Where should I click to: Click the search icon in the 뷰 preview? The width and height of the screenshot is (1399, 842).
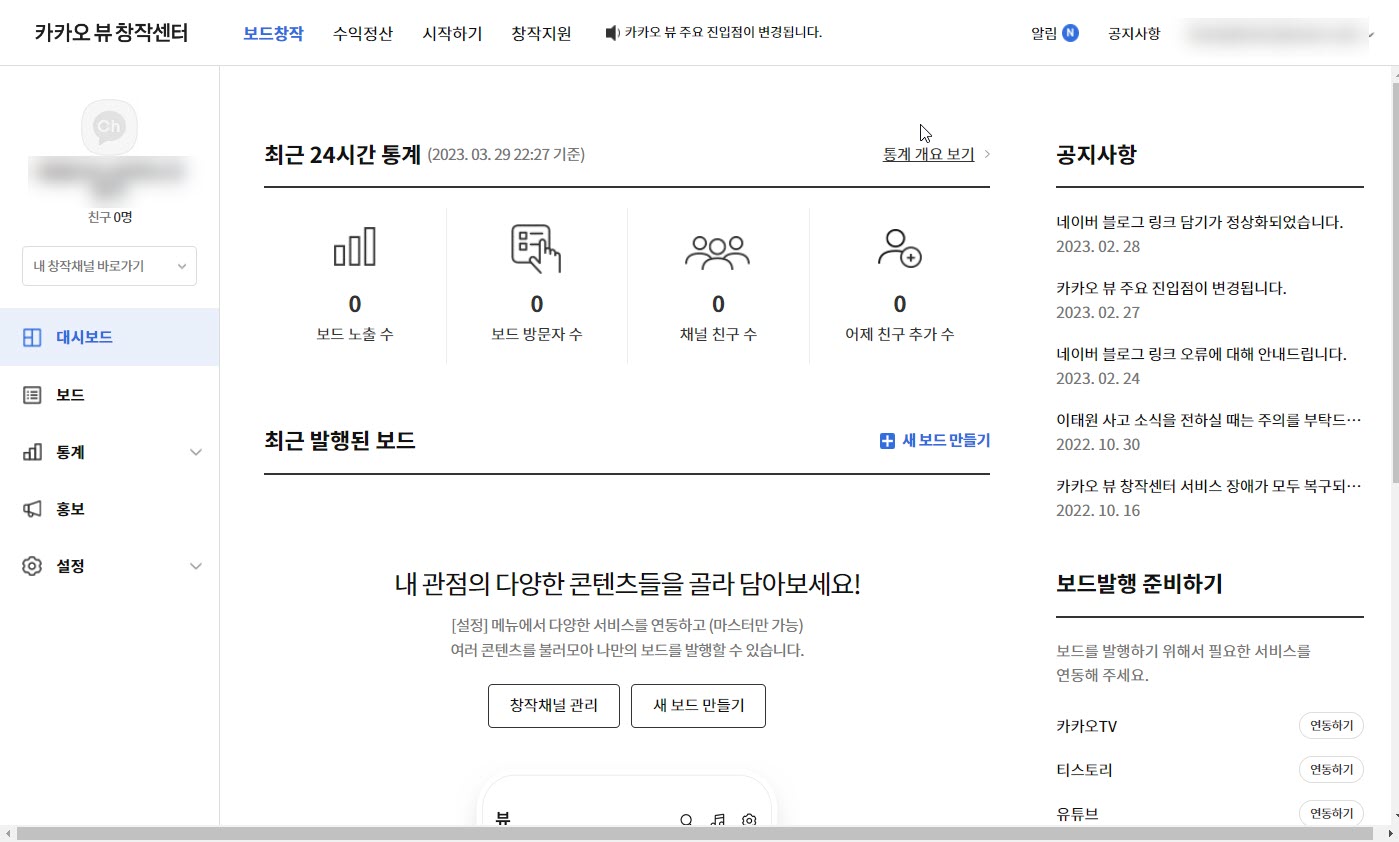pos(686,820)
